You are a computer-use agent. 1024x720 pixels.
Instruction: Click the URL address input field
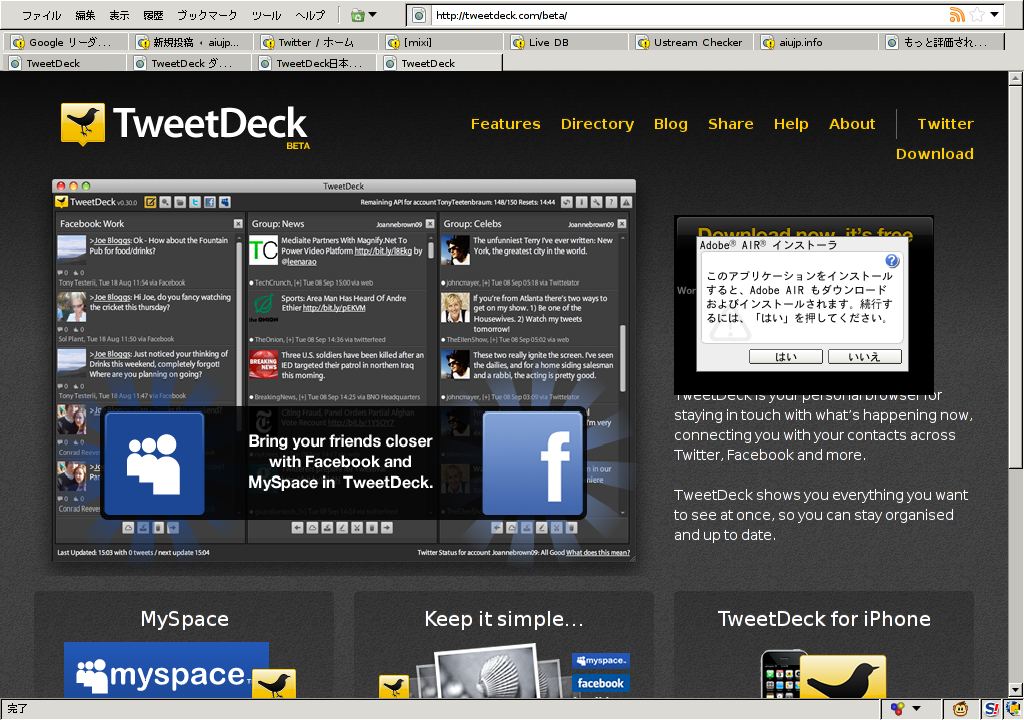(x=680, y=15)
